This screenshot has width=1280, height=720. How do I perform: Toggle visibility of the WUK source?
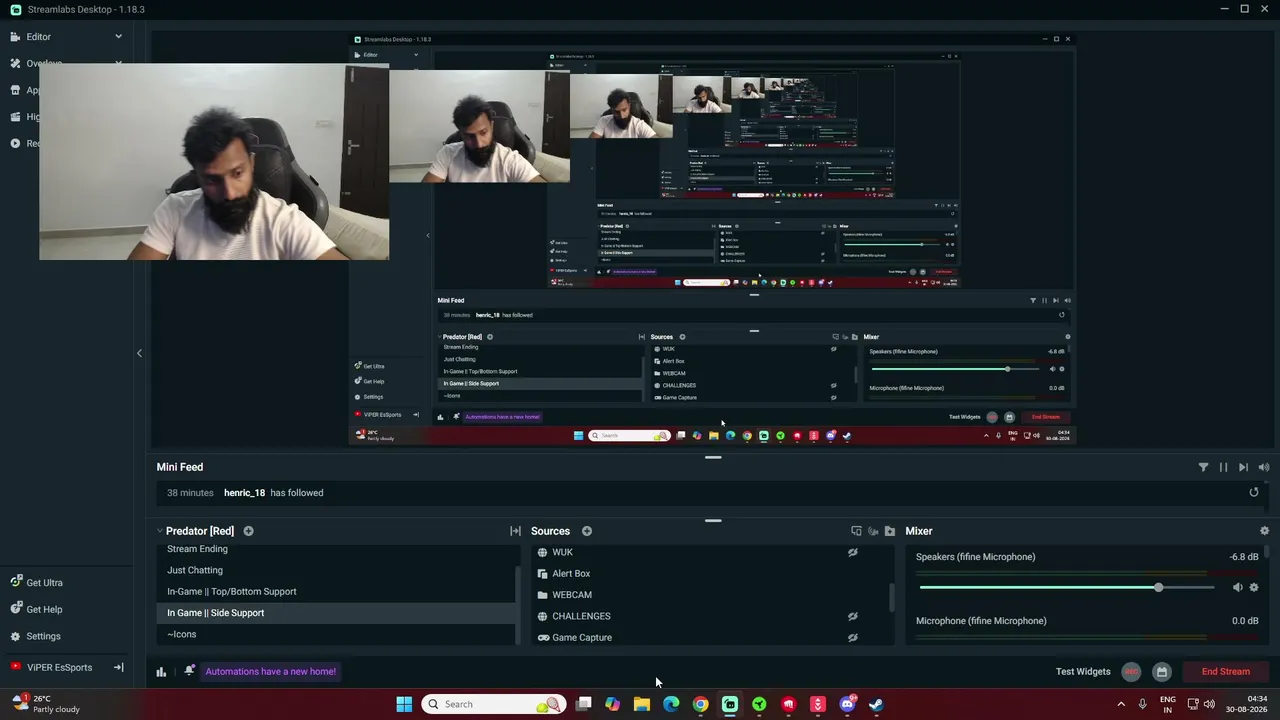tap(853, 552)
